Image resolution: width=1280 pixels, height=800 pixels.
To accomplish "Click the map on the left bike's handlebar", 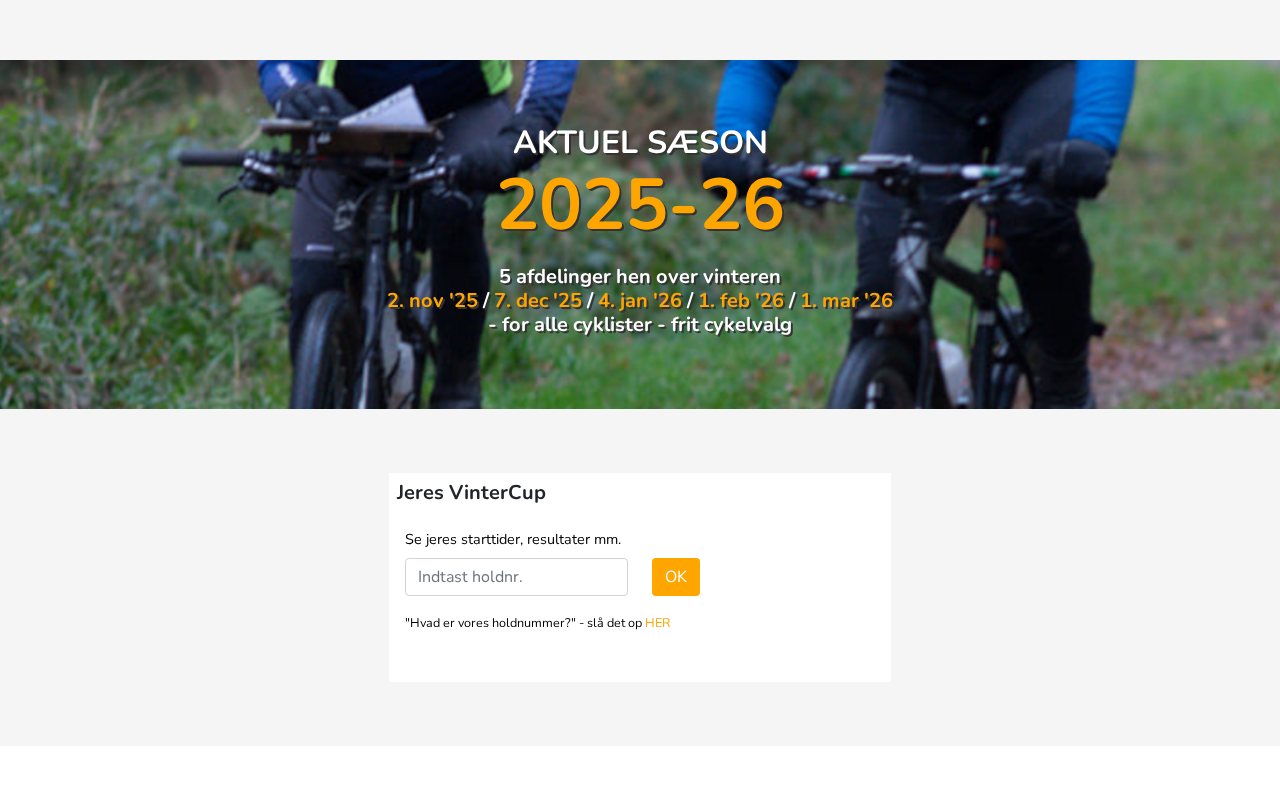I will pos(385,108).
